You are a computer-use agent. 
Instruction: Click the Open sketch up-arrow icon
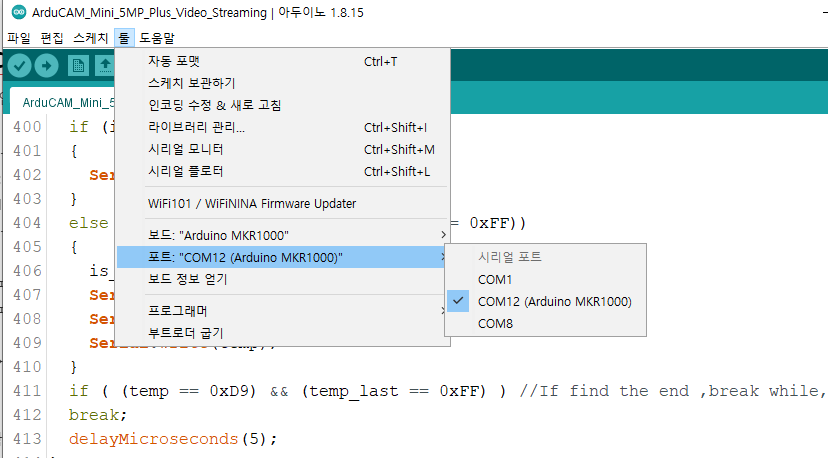(x=105, y=66)
